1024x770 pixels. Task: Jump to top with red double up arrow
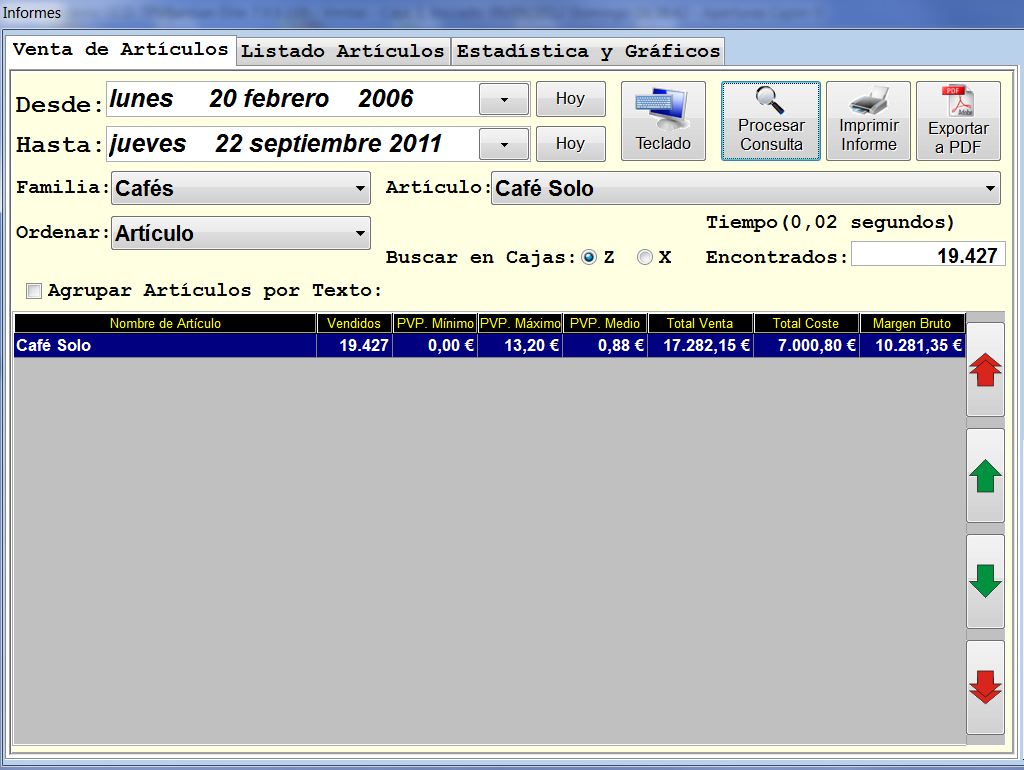point(985,370)
